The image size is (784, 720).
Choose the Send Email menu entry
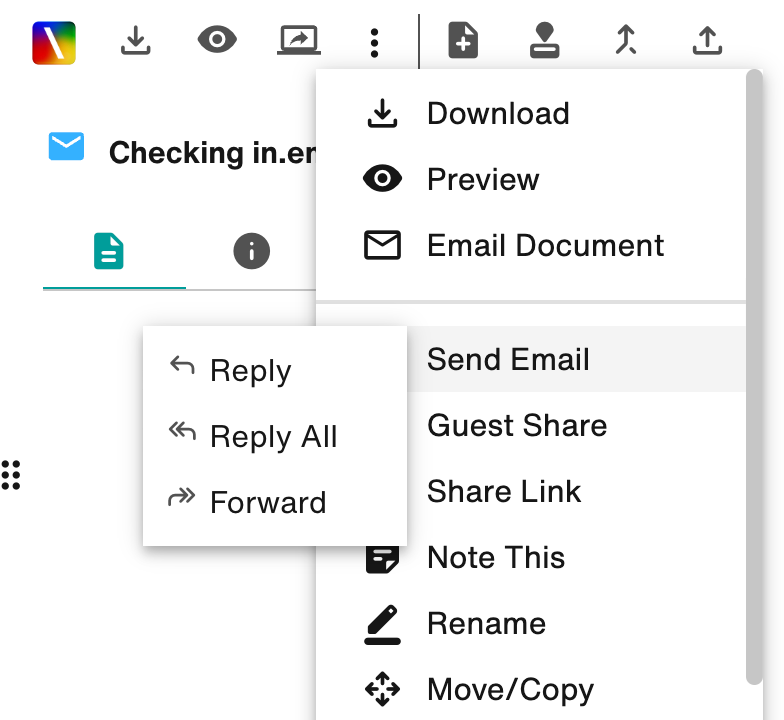575,359
